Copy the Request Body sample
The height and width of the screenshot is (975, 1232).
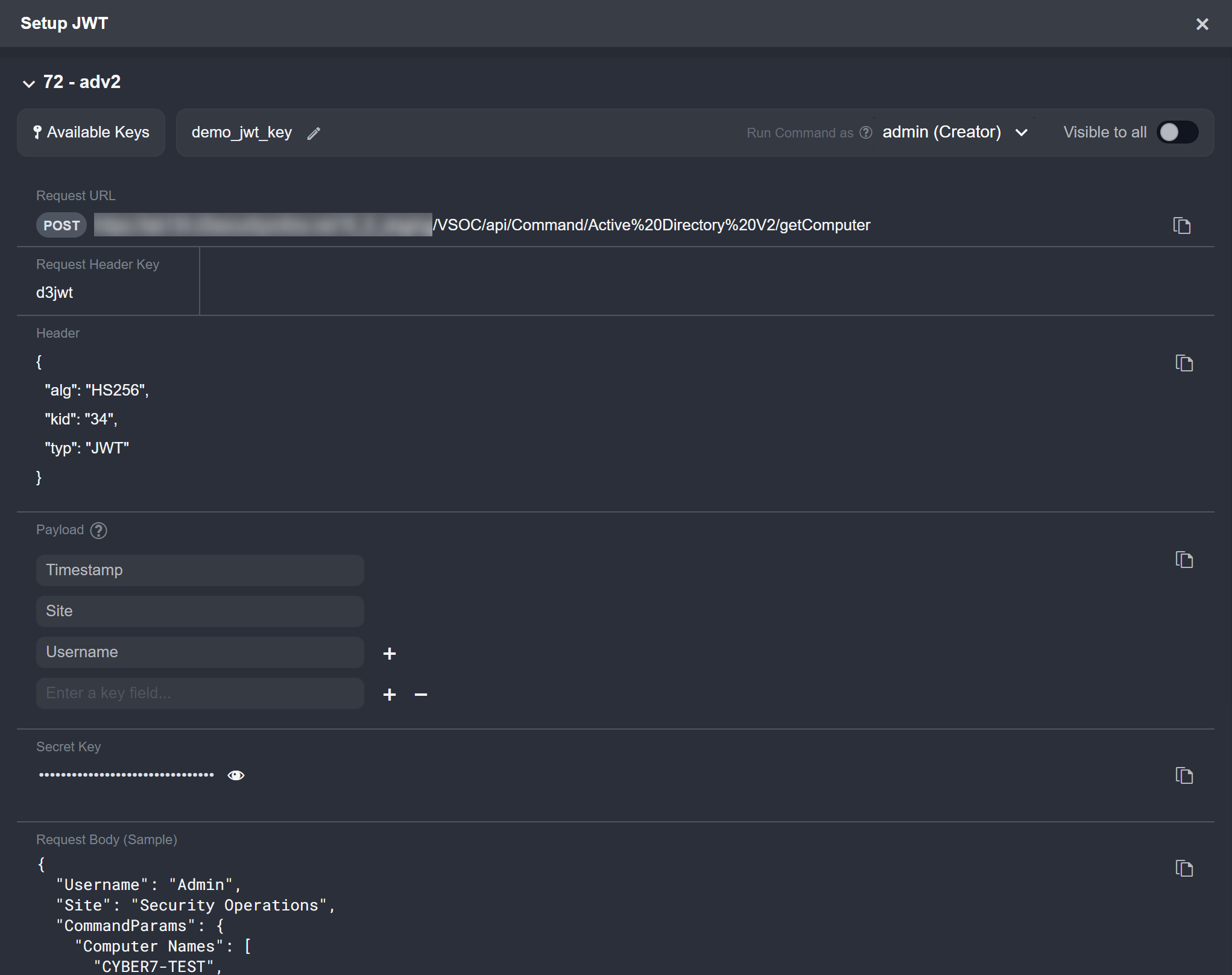click(x=1184, y=868)
